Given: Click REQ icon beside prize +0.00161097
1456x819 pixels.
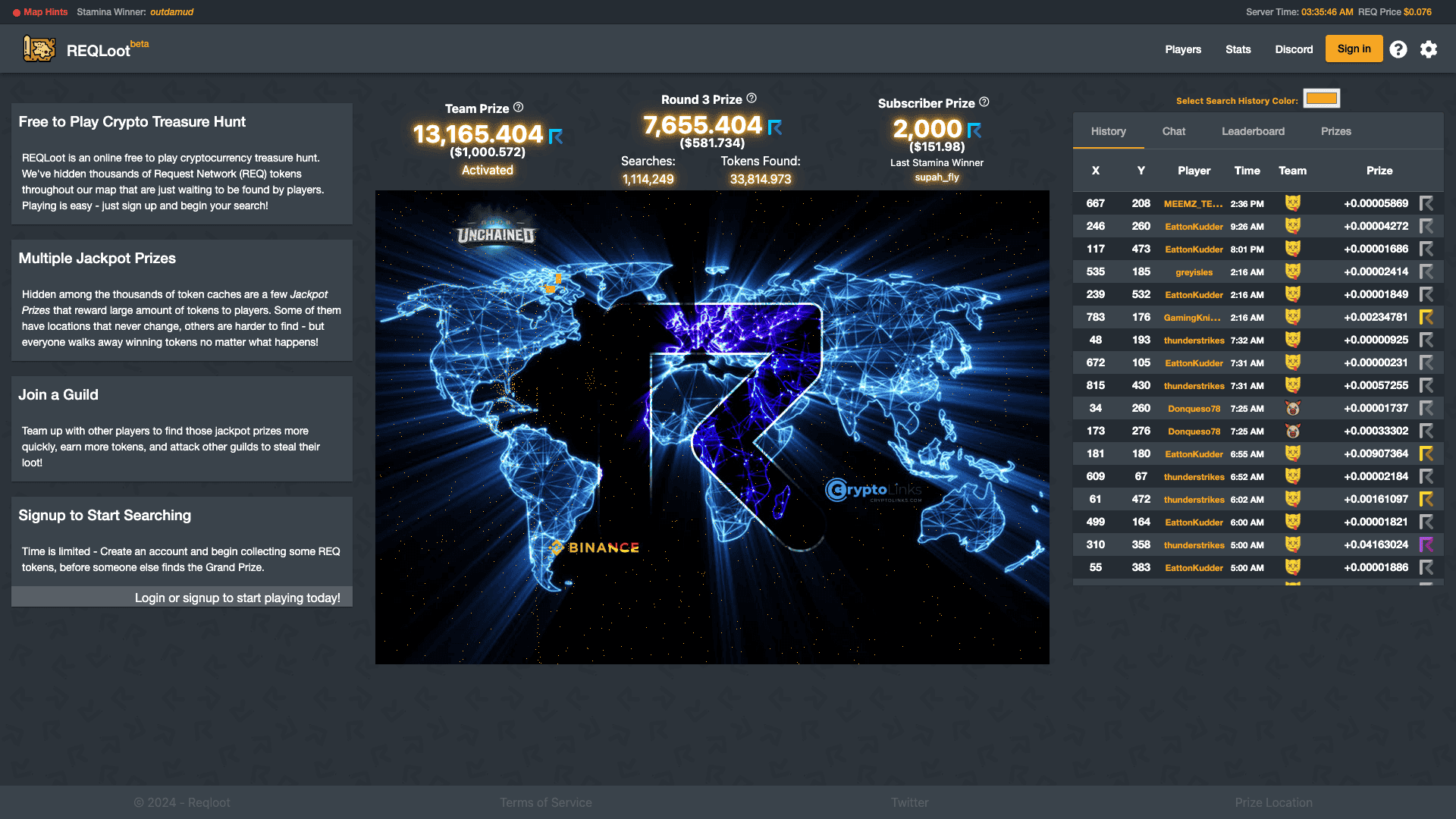Looking at the screenshot, I should [1426, 499].
